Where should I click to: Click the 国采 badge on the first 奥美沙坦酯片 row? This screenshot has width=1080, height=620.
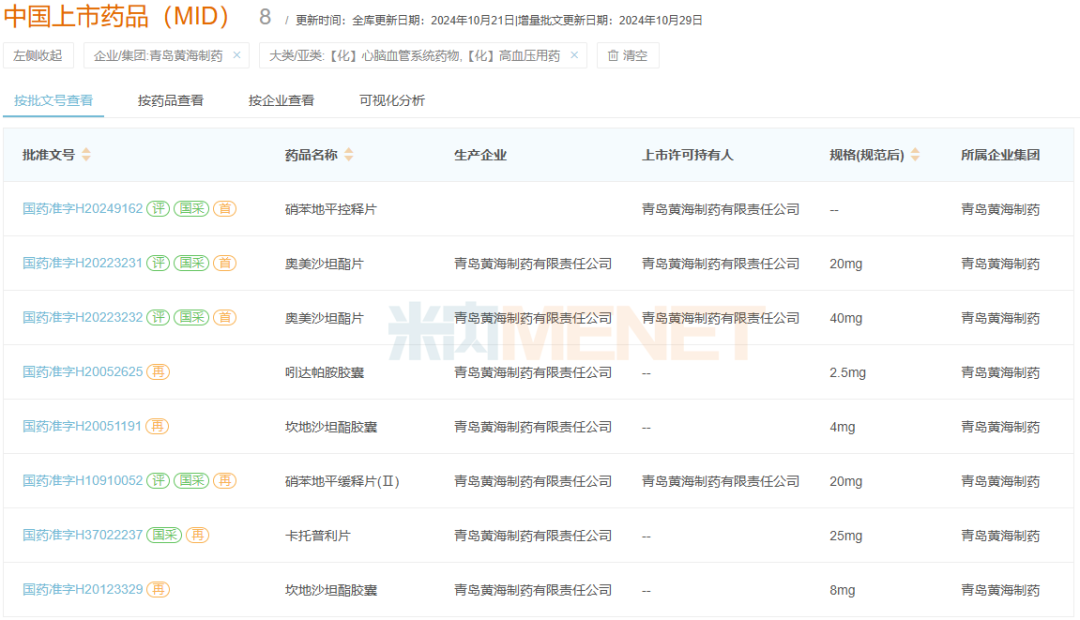(191, 263)
